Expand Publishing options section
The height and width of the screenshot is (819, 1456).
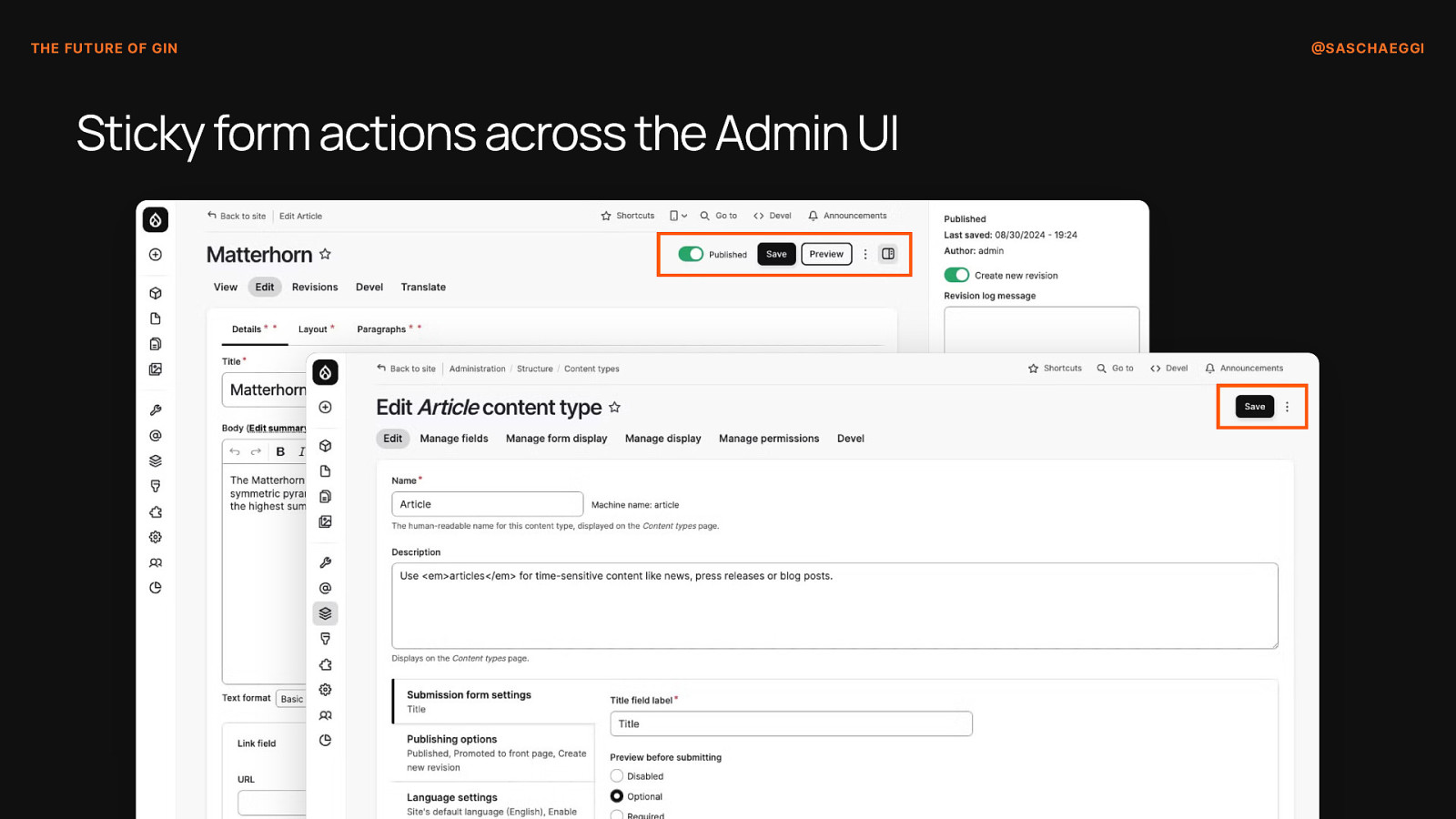point(494,753)
